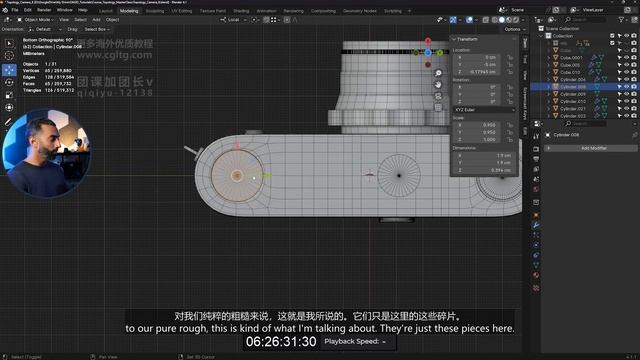Toggle Collection exclude checkbox in outliner
The width and height of the screenshot is (640, 360).
(x=612, y=36)
